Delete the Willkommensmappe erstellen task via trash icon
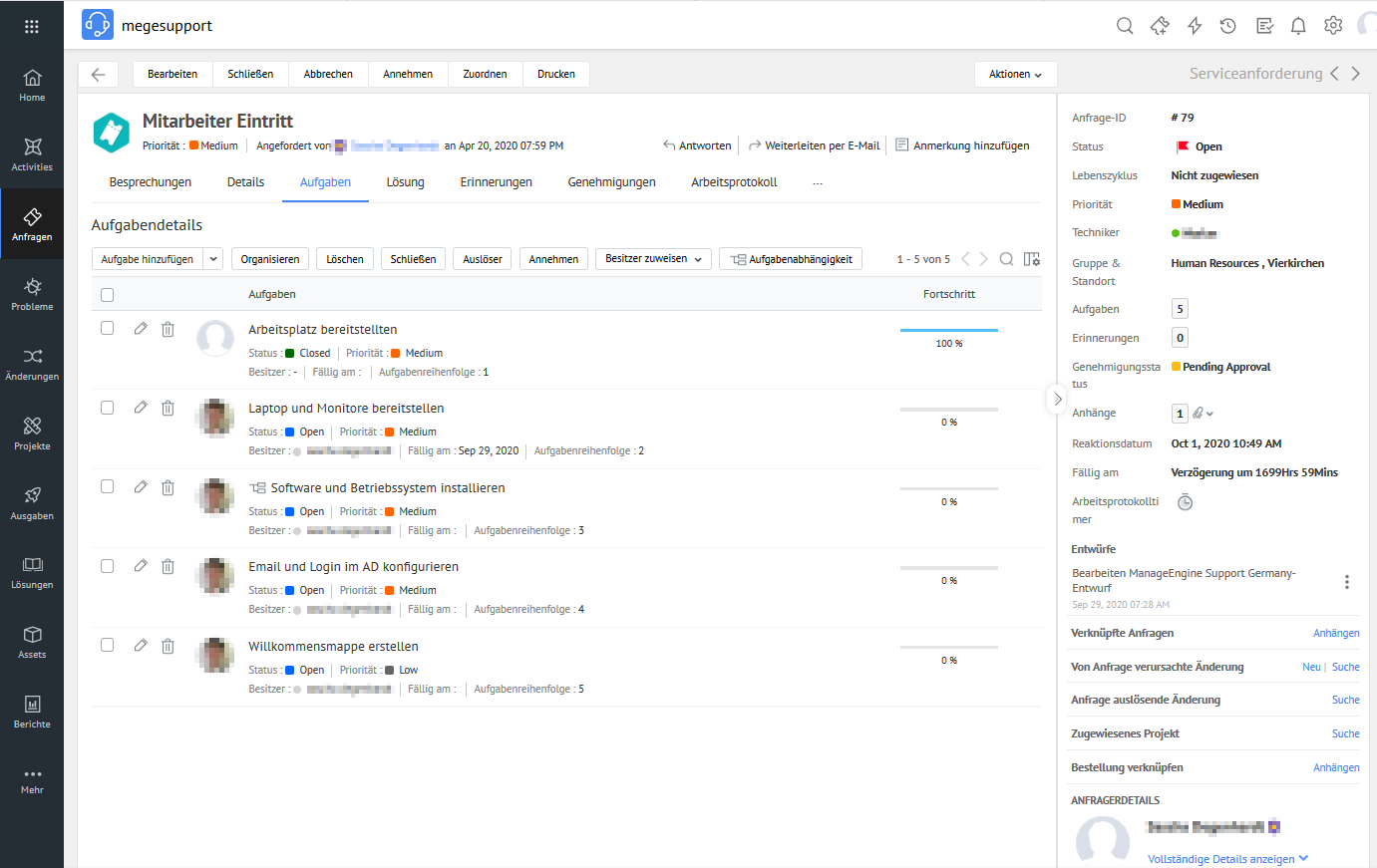This screenshot has width=1377, height=868. [168, 646]
